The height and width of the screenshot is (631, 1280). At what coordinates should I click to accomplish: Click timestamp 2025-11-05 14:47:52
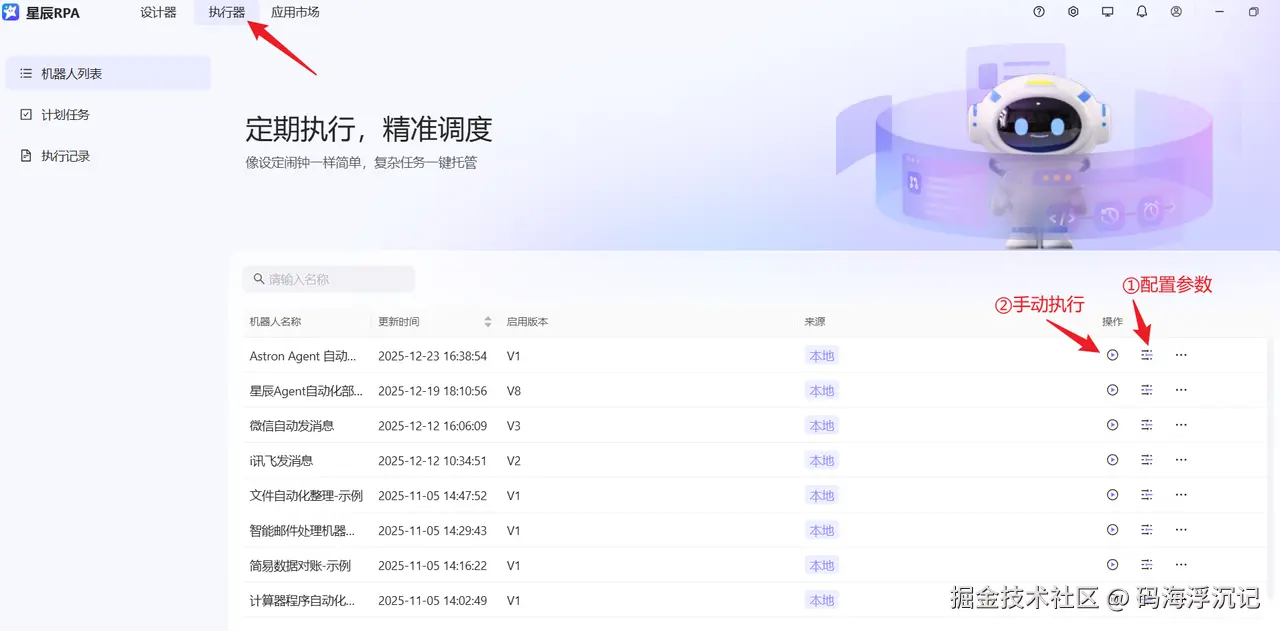[432, 496]
